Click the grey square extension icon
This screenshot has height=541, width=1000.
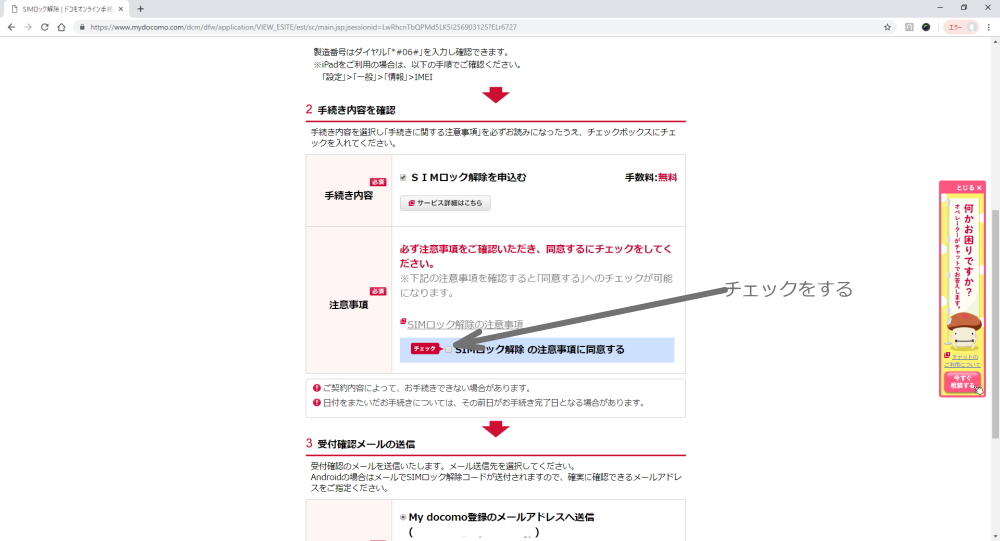[x=909, y=27]
